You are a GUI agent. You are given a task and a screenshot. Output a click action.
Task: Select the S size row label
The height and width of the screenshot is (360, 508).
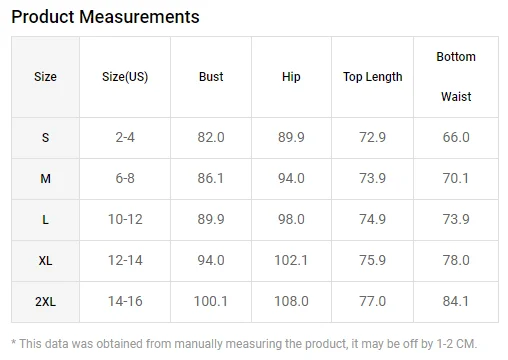click(45, 138)
